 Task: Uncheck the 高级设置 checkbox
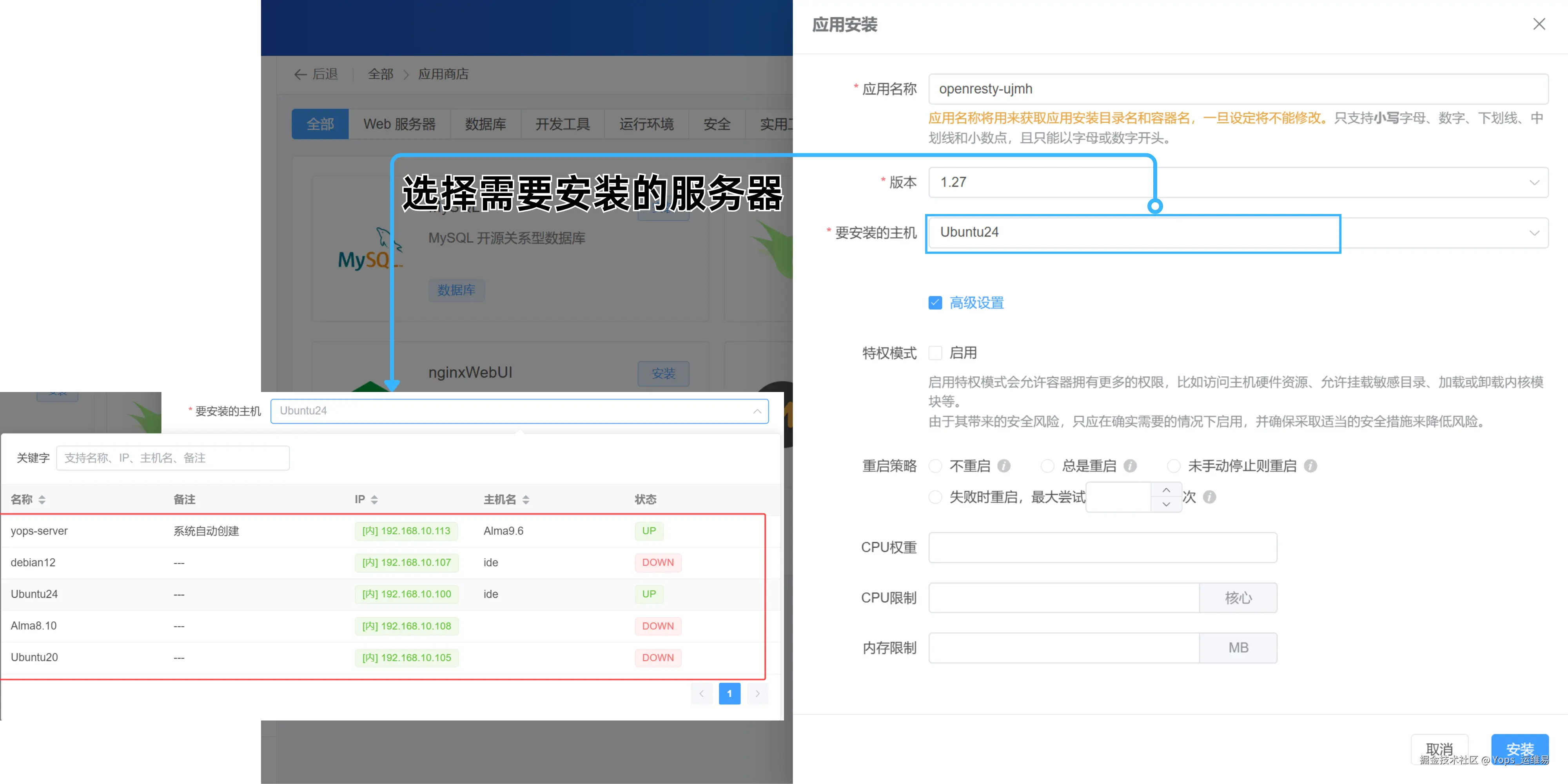coord(935,303)
